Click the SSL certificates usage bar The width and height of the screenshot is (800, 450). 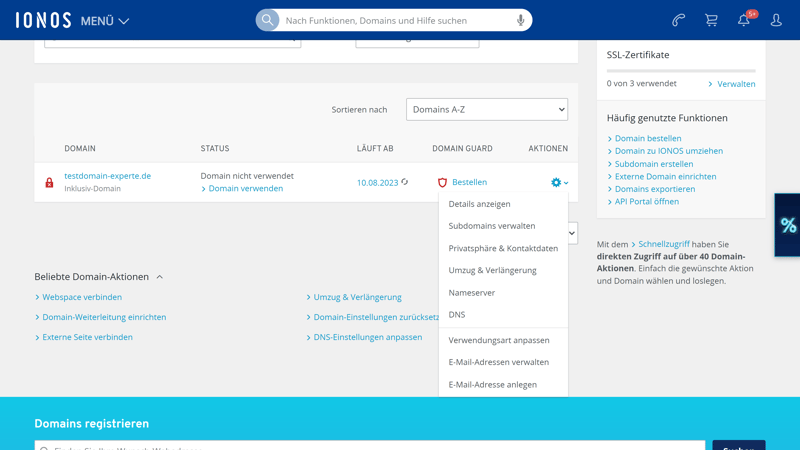[681, 71]
